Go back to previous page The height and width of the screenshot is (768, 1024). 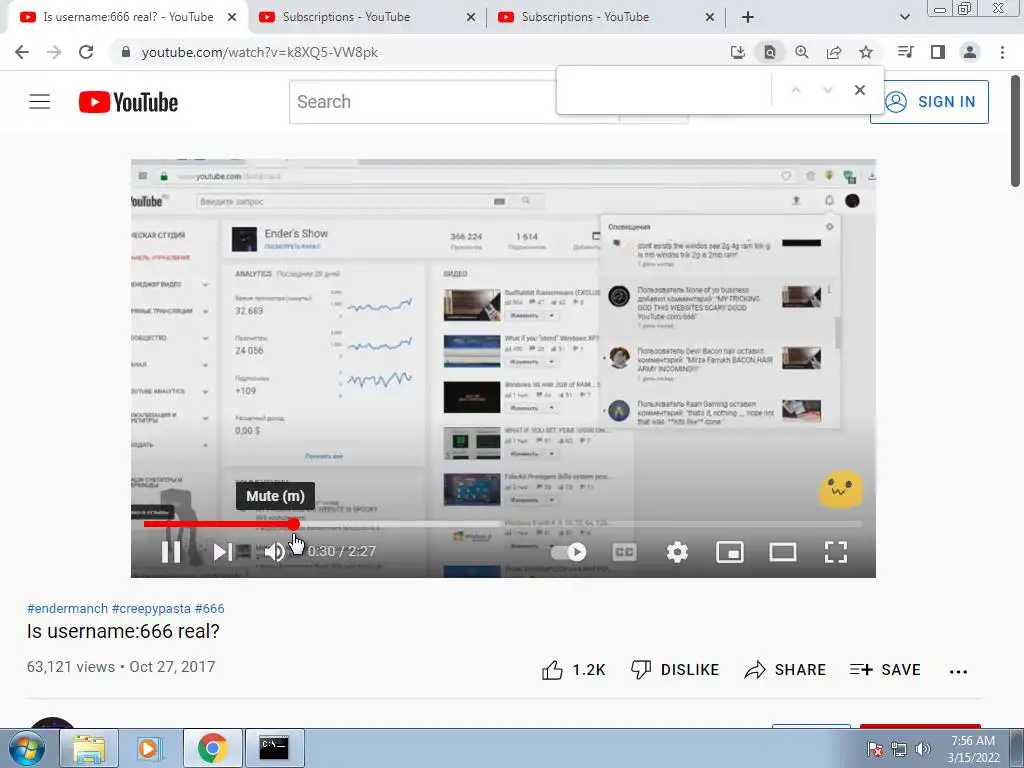pos(22,52)
